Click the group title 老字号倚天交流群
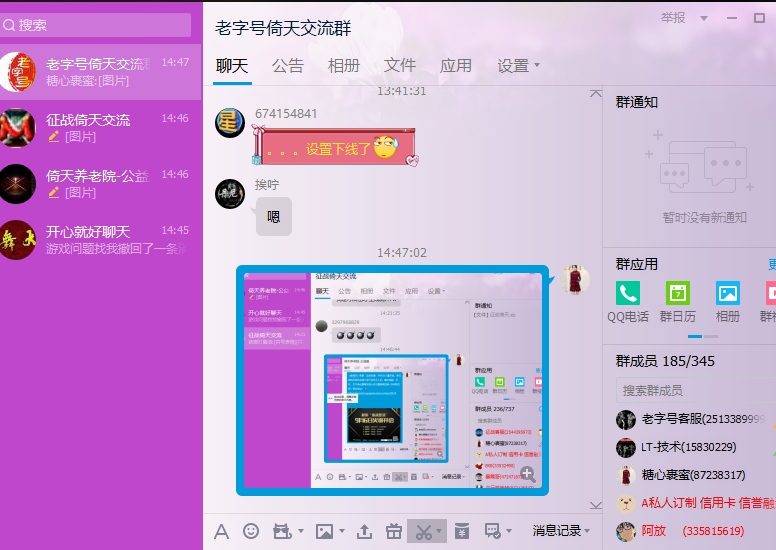 click(283, 28)
